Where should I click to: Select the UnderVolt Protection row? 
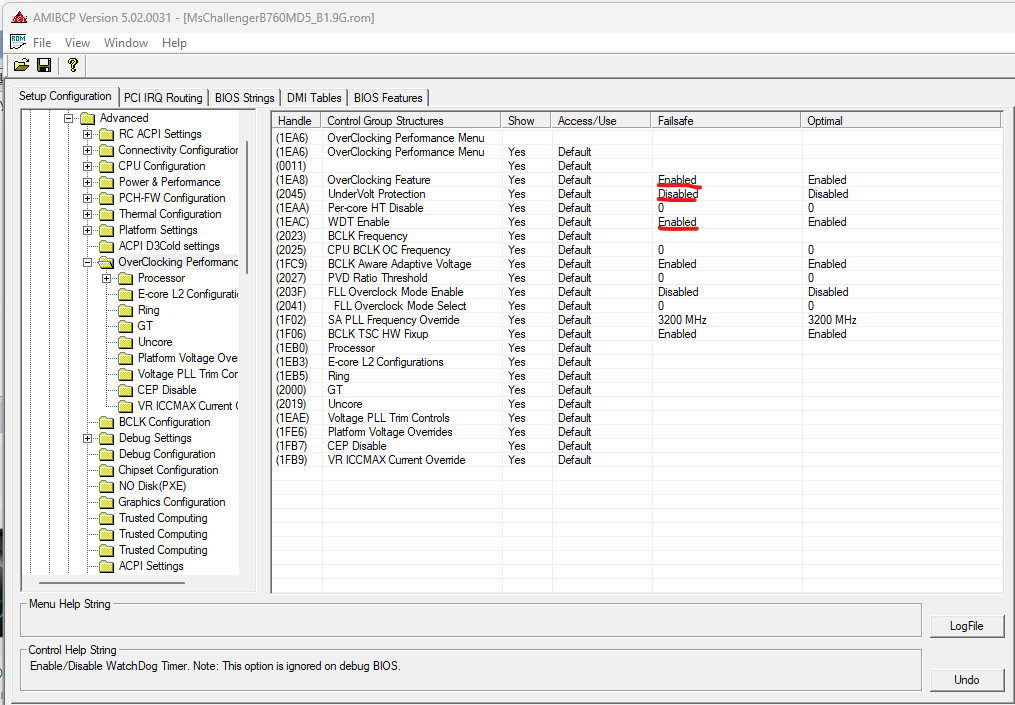638,194
